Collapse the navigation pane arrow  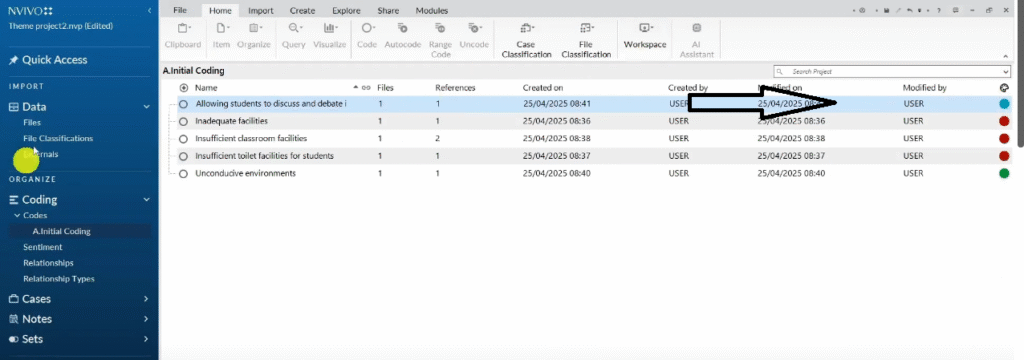tap(150, 10)
